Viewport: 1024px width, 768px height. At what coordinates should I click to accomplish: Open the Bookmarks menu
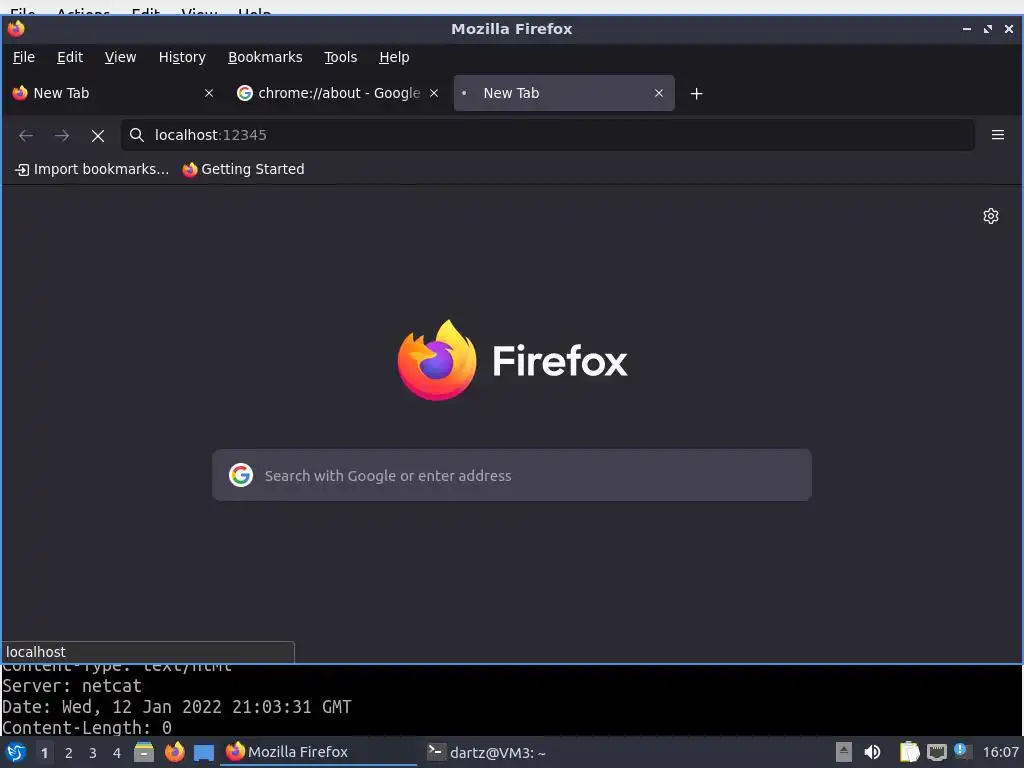(264, 57)
